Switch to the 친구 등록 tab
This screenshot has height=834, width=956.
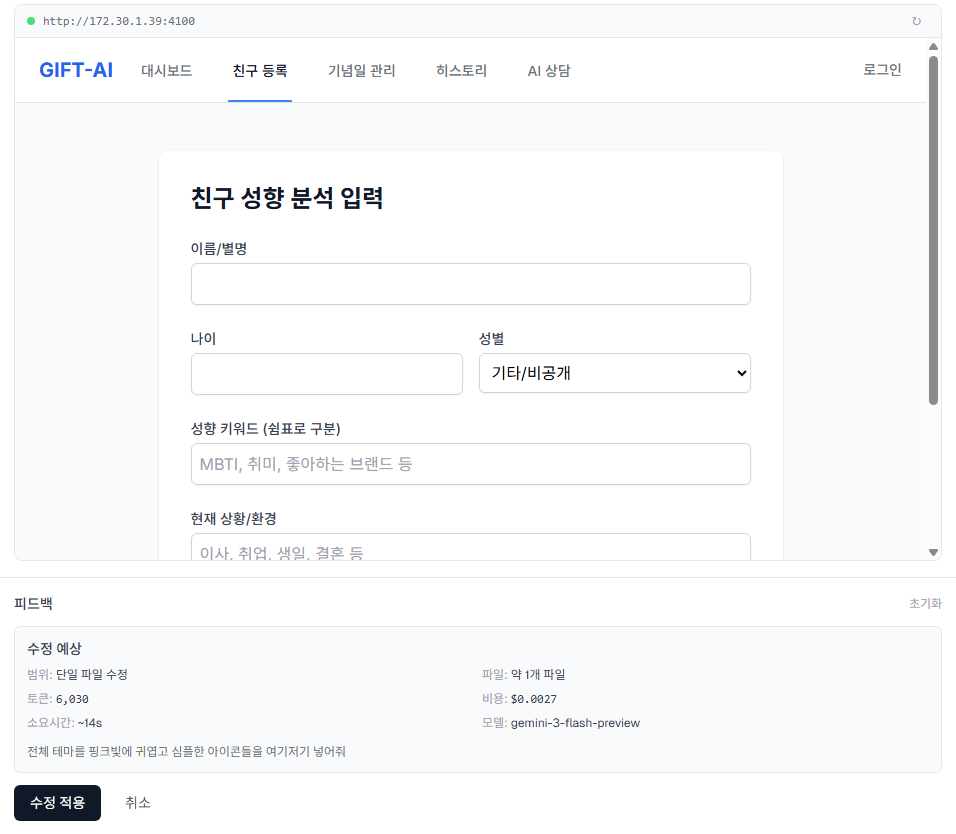pyautogui.click(x=259, y=71)
